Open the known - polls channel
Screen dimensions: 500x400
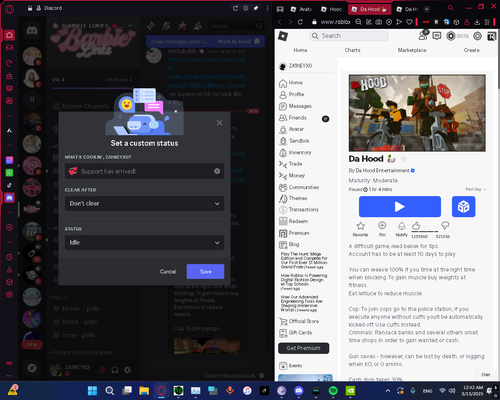[x=77, y=308]
